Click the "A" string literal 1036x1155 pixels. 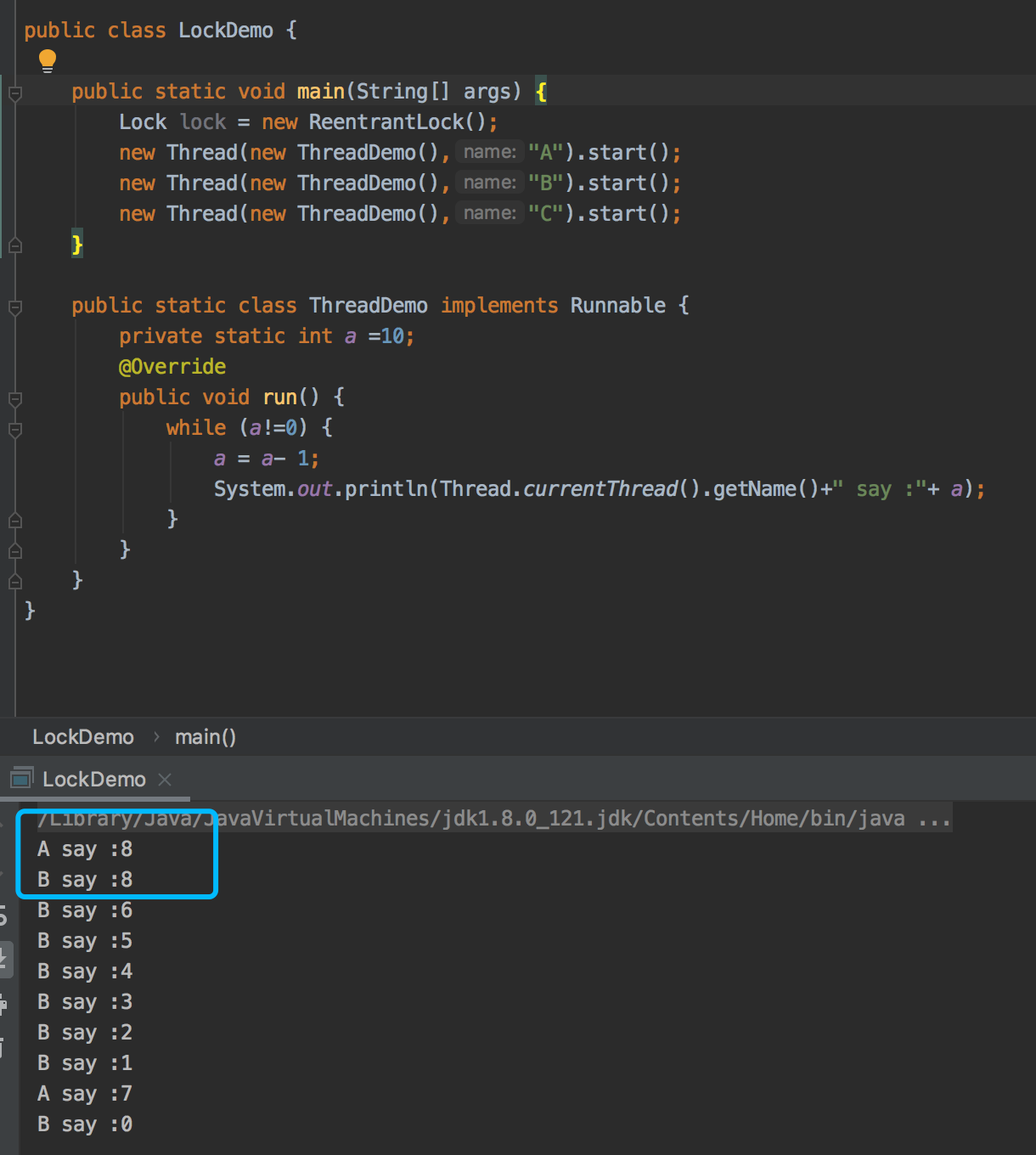pos(546,153)
